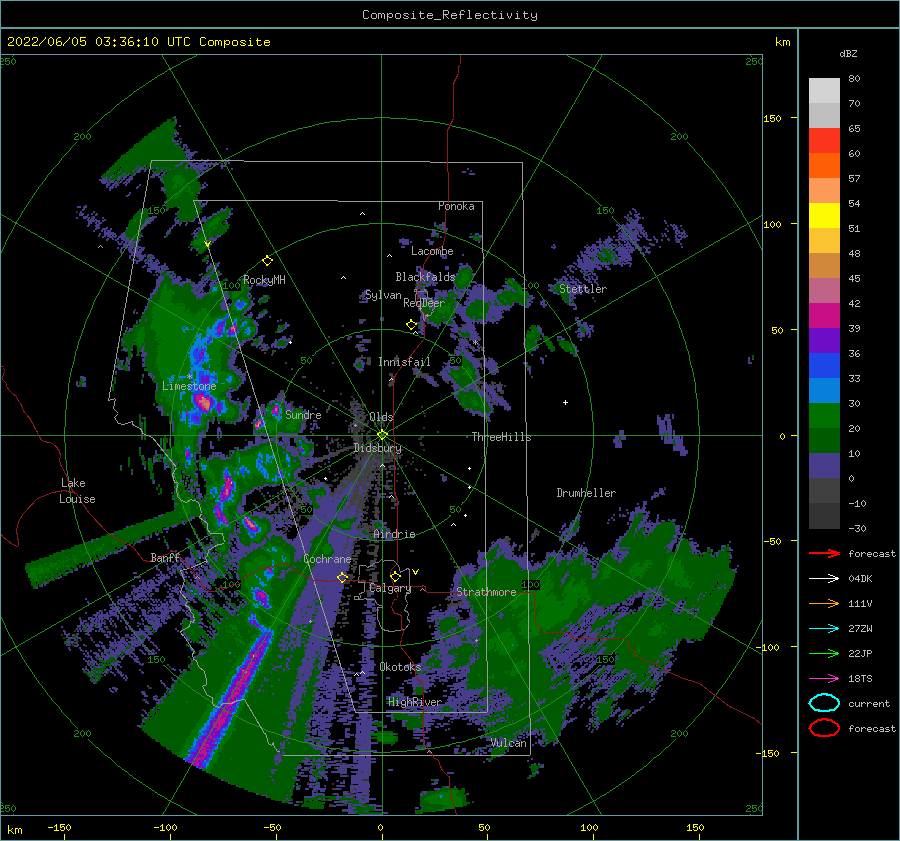Viewport: 900px width, 841px height.
Task: Click the yellow V marker near Calgary
Action: pos(416,572)
